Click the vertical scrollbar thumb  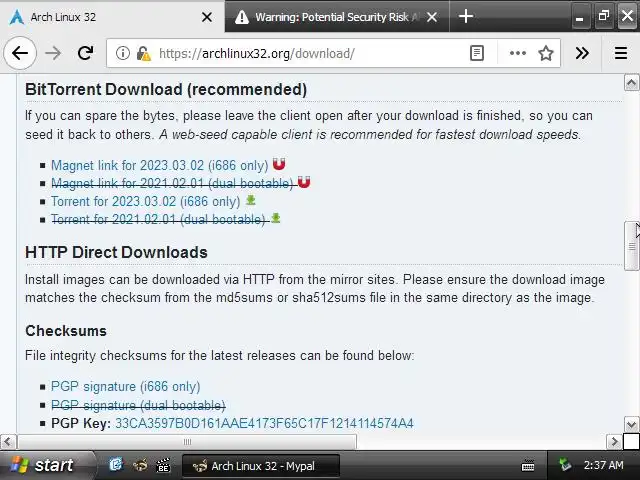(x=631, y=246)
